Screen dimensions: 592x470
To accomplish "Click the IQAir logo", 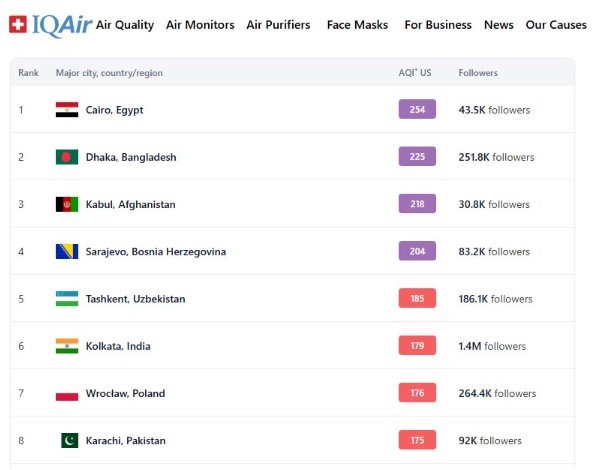I will pyautogui.click(x=51, y=25).
